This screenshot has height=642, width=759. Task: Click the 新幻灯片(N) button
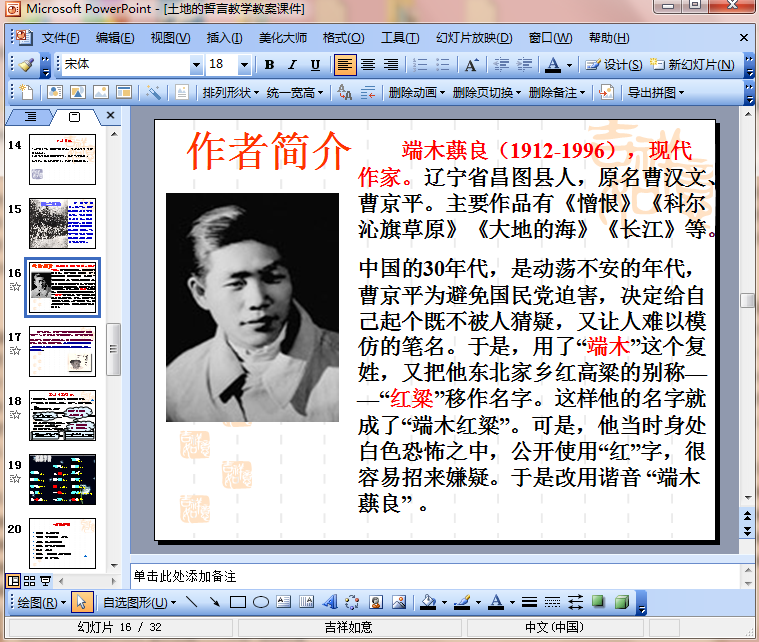click(x=692, y=65)
